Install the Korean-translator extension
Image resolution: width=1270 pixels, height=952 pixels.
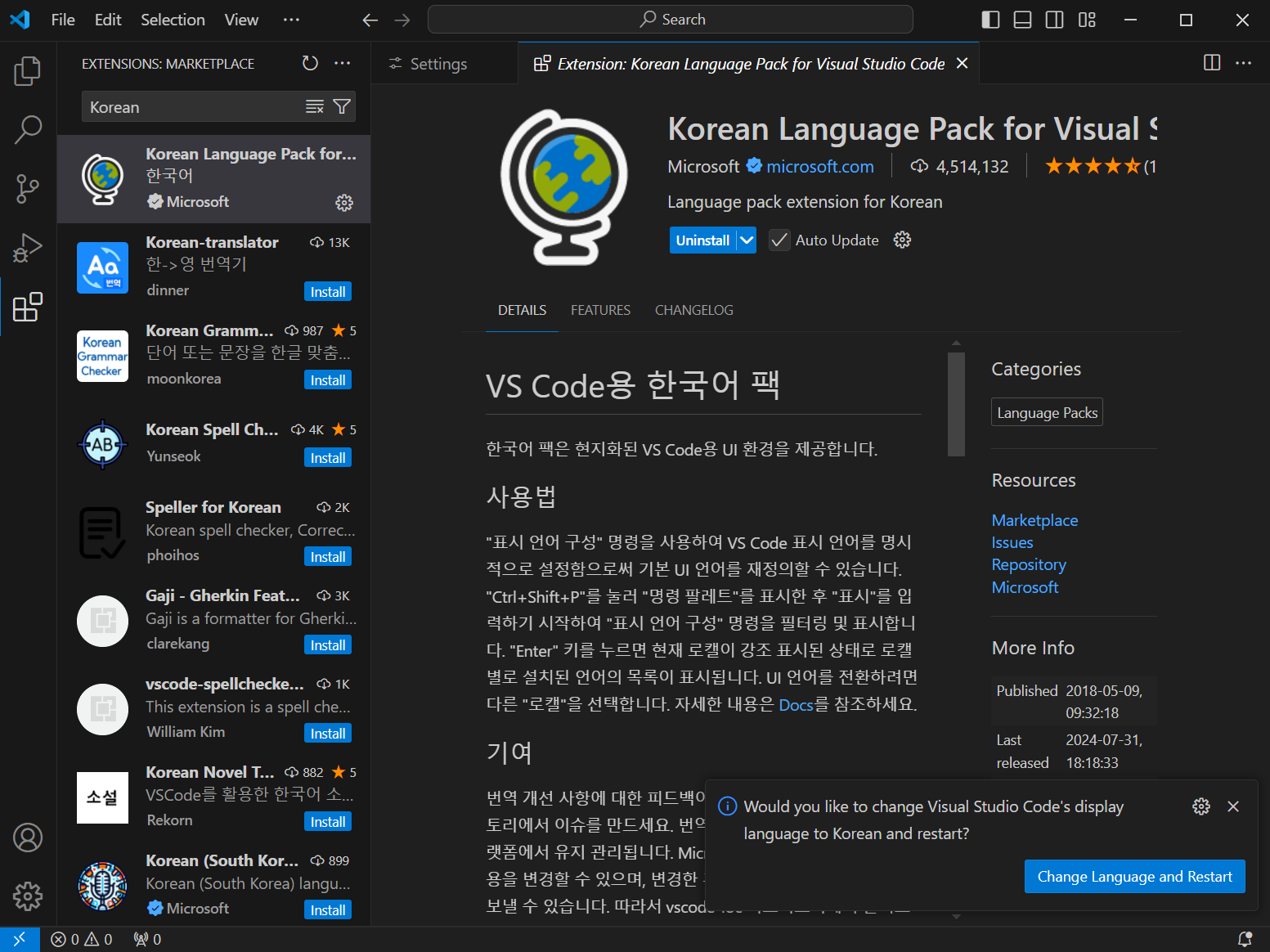328,292
